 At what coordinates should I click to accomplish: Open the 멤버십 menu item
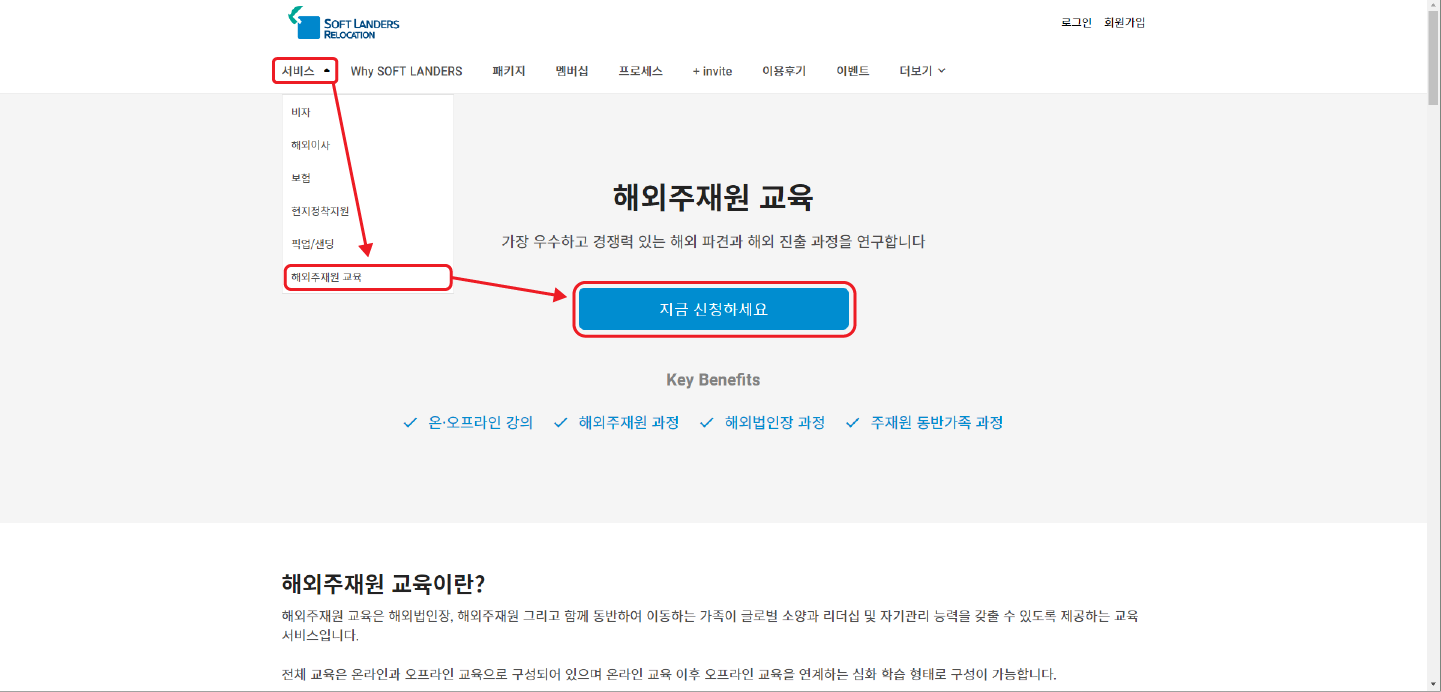coord(572,71)
